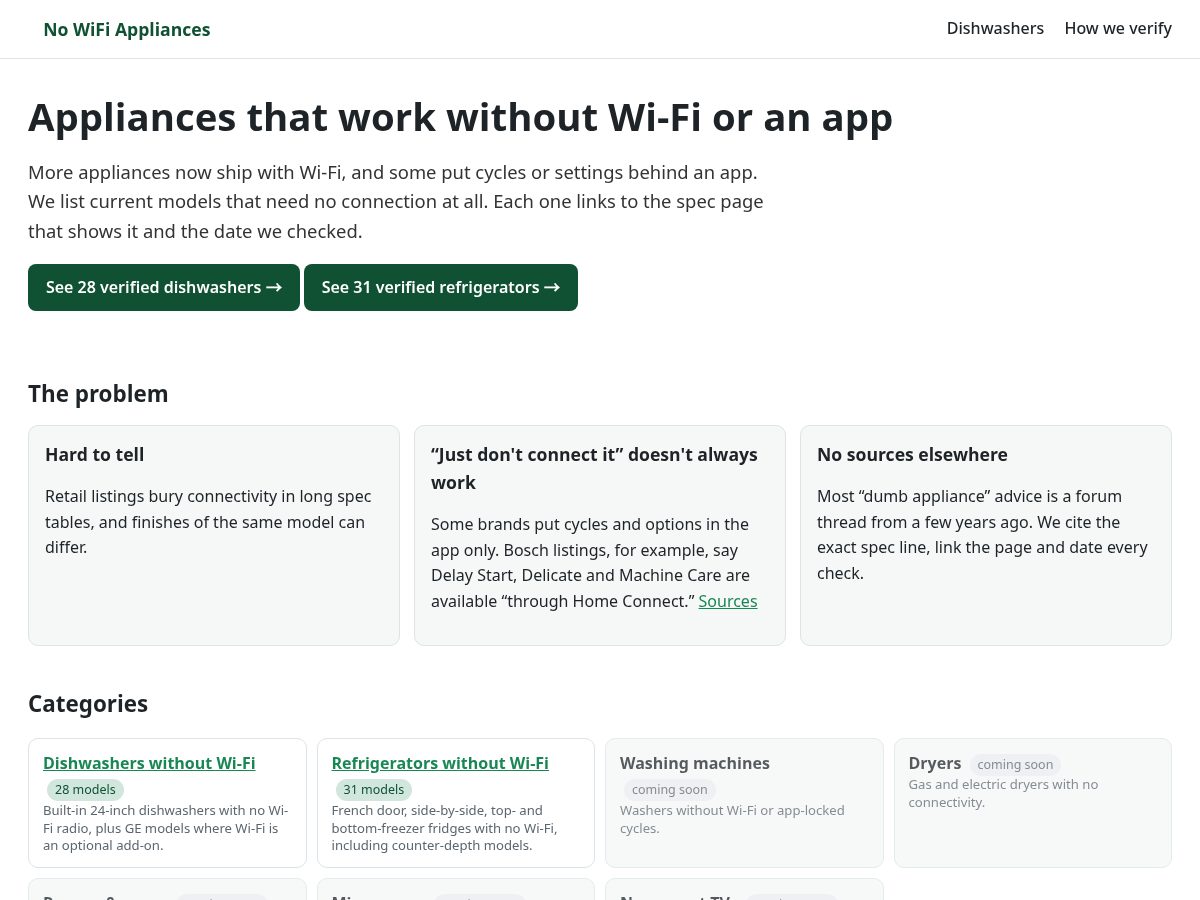Click See 31 verified refrigerators button
The width and height of the screenshot is (1200, 900).
[x=441, y=288]
